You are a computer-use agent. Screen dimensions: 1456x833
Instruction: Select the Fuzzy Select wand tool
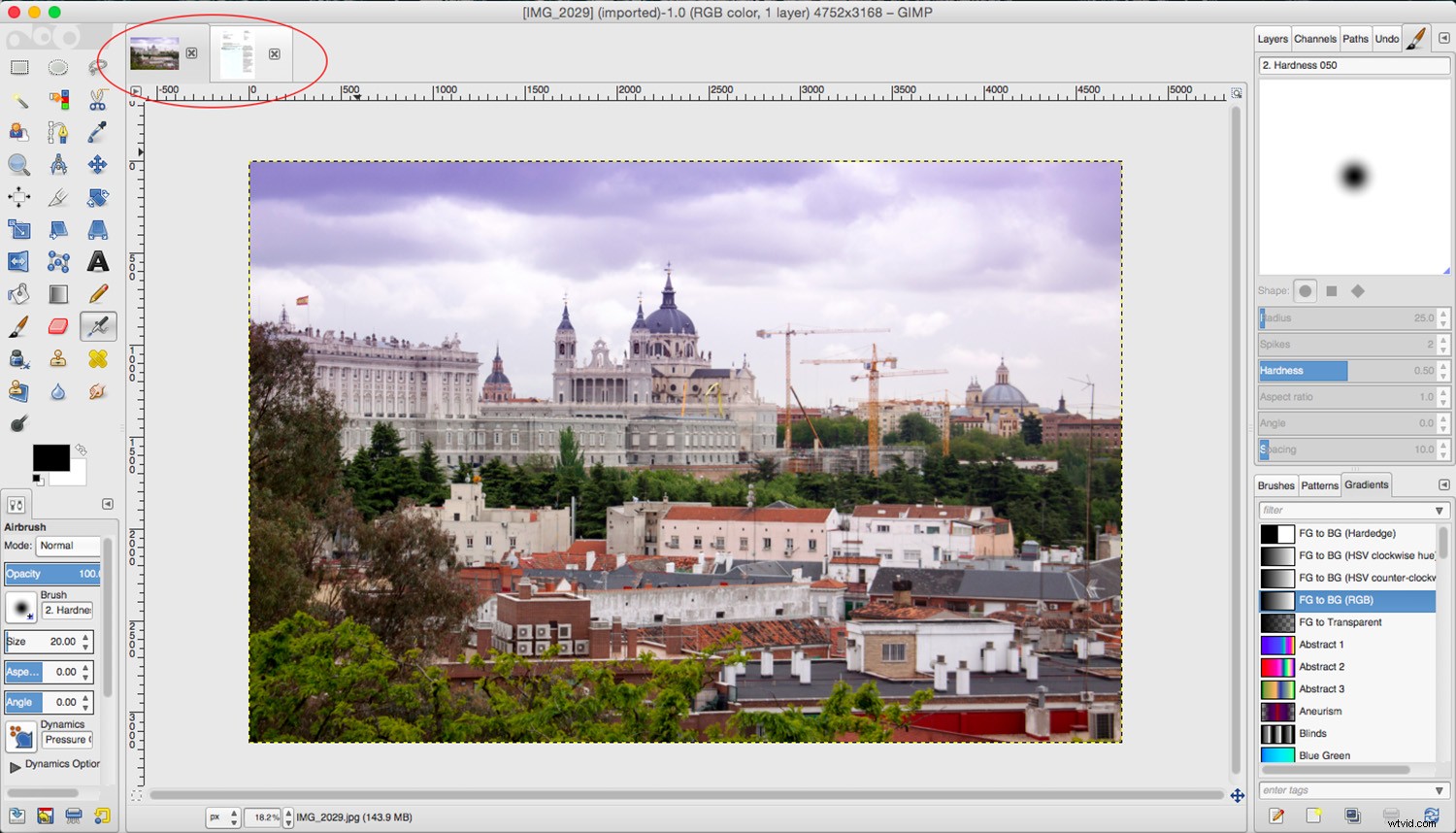[19, 100]
